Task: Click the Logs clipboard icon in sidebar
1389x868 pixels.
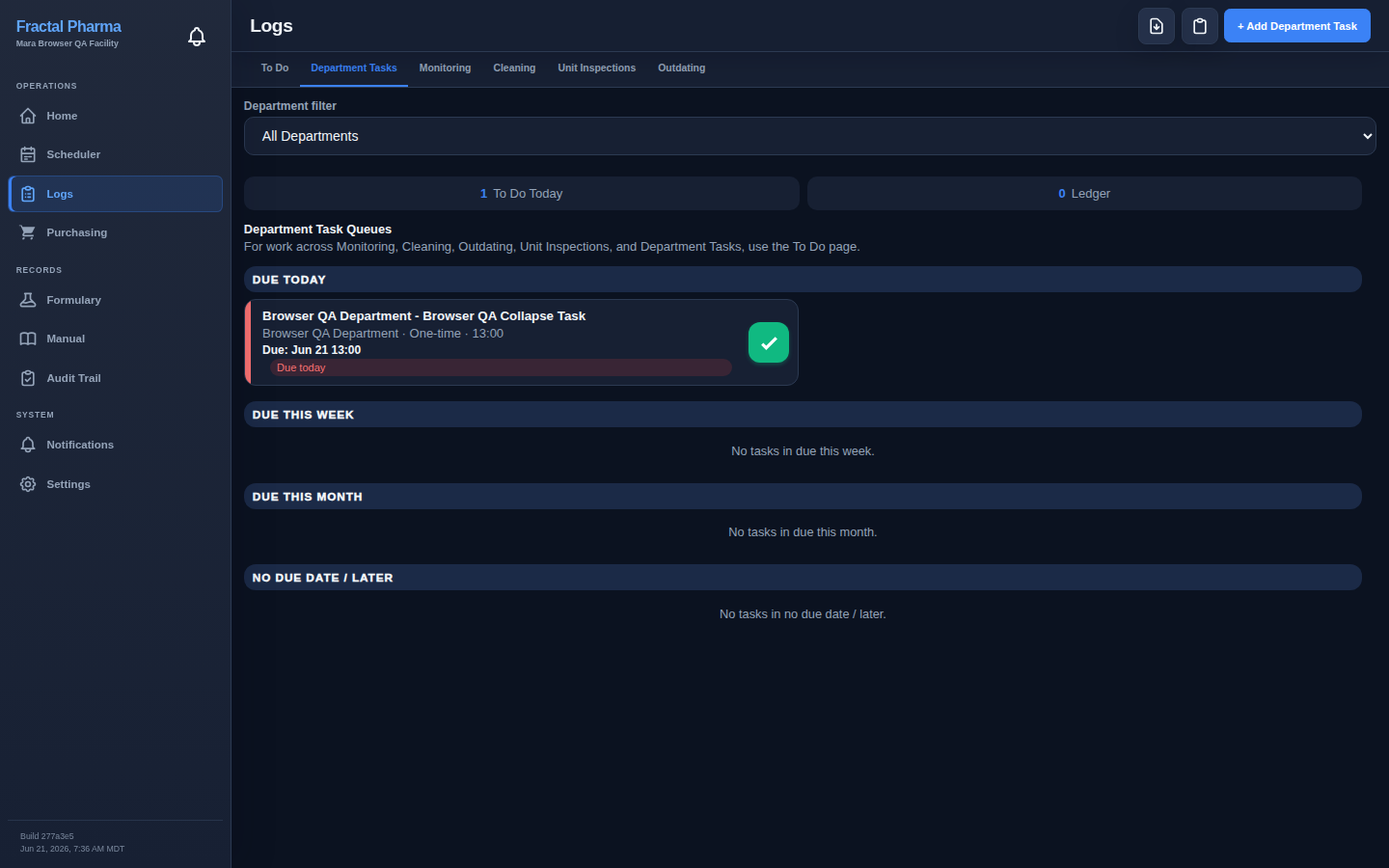Action: click(x=28, y=194)
